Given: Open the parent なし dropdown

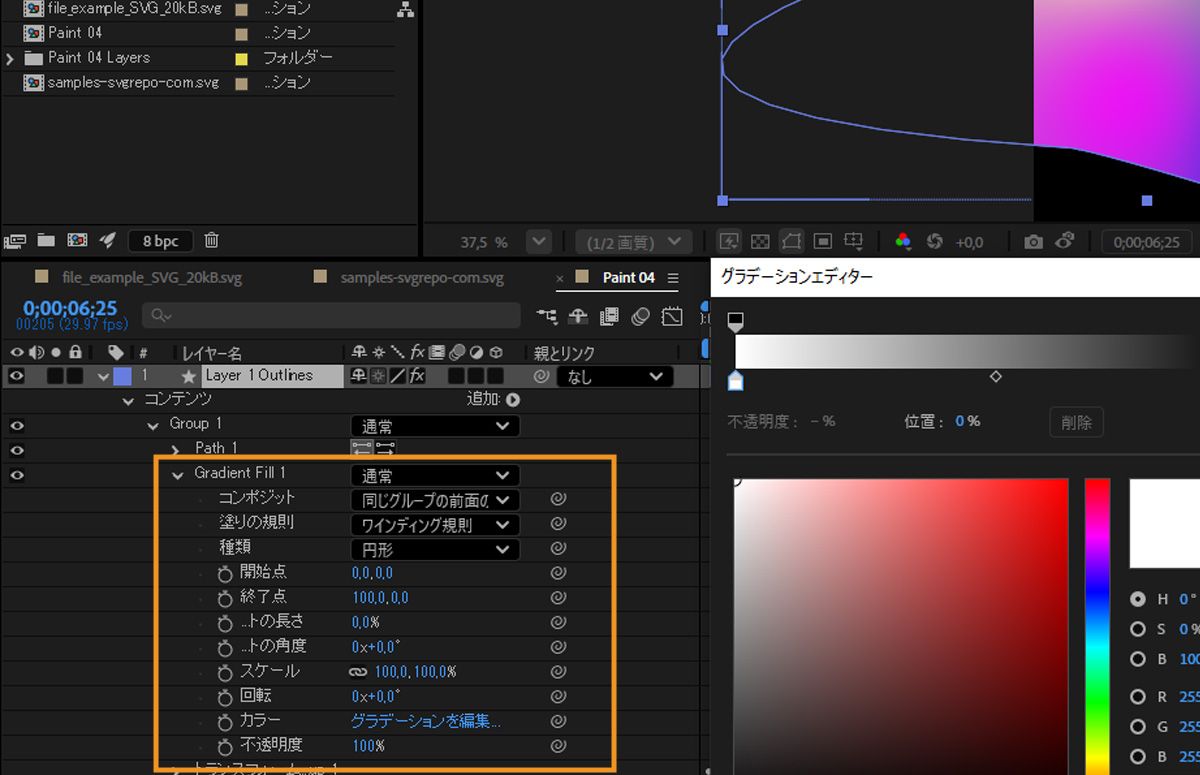Looking at the screenshot, I should (x=613, y=377).
